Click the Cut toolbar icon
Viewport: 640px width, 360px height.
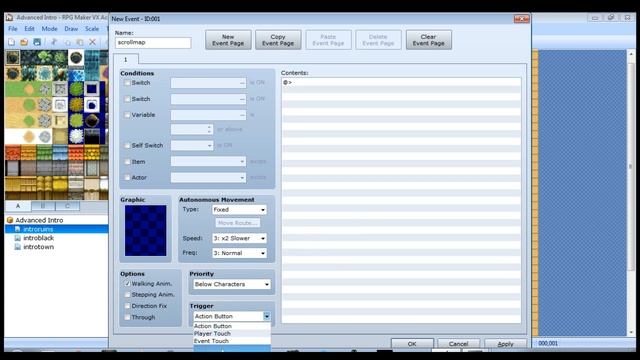point(54,42)
